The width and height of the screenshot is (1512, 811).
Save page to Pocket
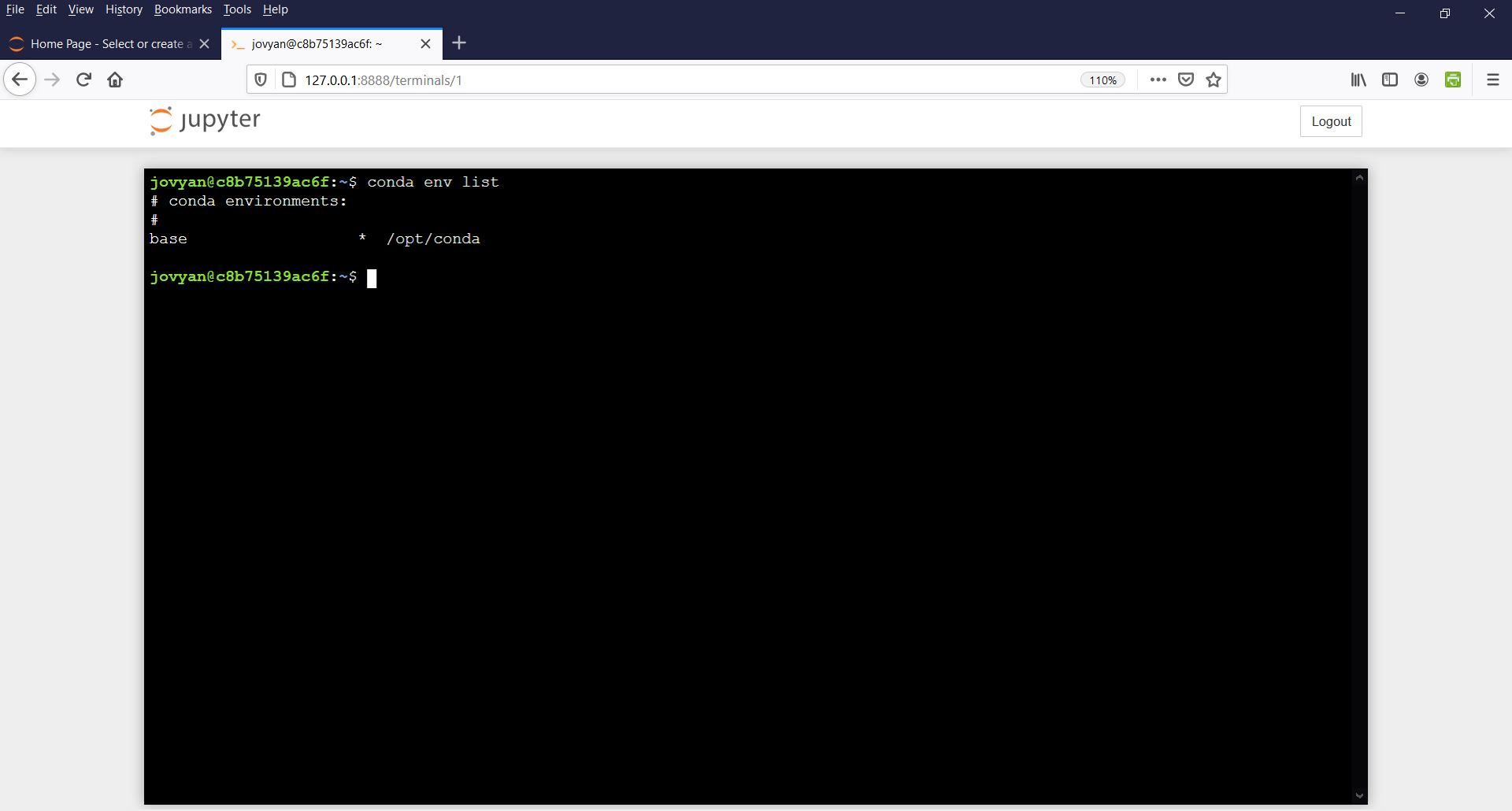coord(1186,80)
